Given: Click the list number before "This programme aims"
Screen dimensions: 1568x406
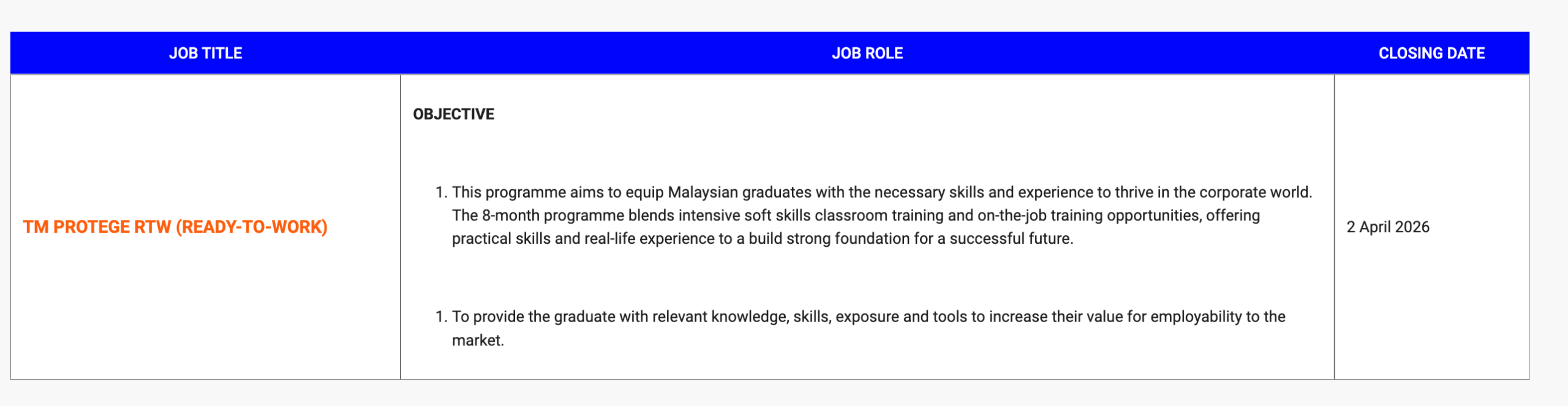Looking at the screenshot, I should click(441, 192).
